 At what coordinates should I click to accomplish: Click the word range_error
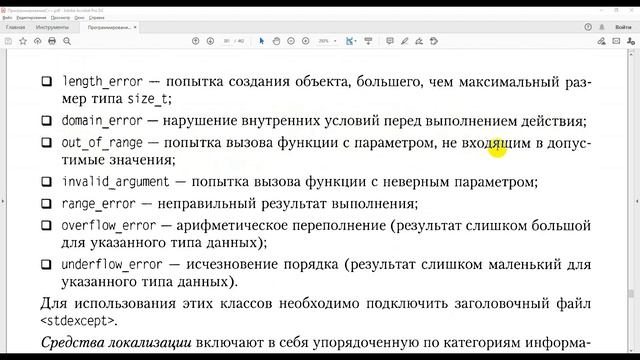98,204
